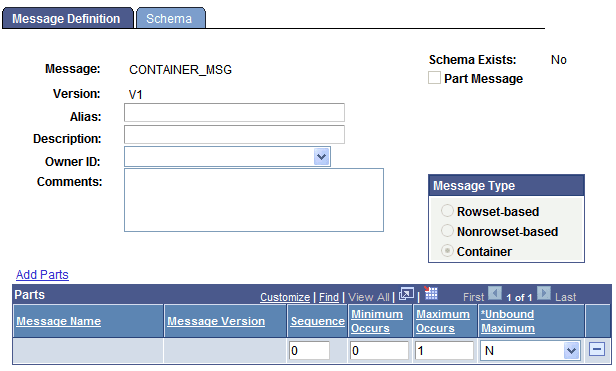The width and height of the screenshot is (616, 371).
Task: Click the Schema Exists No value
Action: pyautogui.click(x=559, y=60)
